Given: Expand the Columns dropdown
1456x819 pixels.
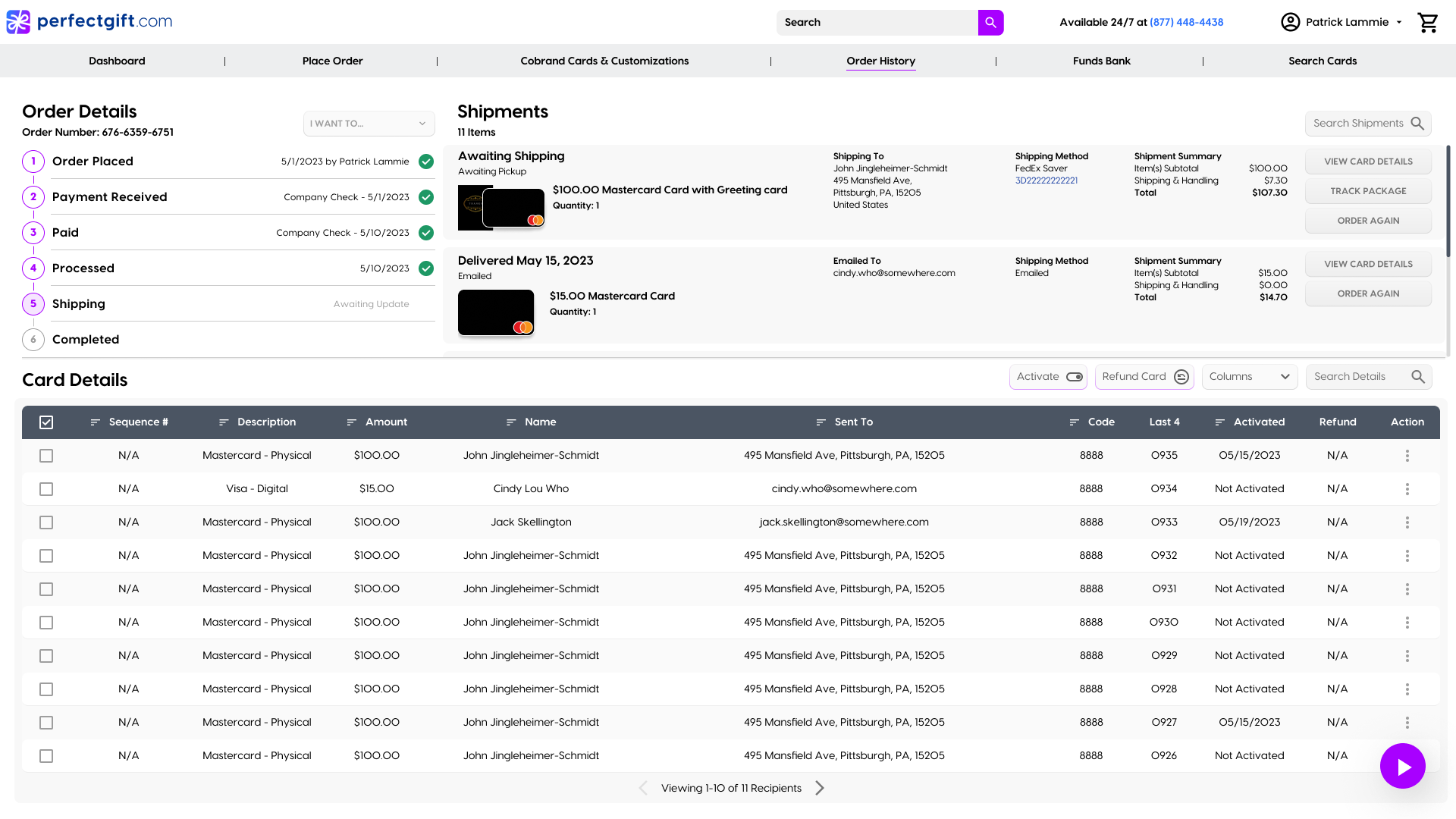Looking at the screenshot, I should (1249, 377).
